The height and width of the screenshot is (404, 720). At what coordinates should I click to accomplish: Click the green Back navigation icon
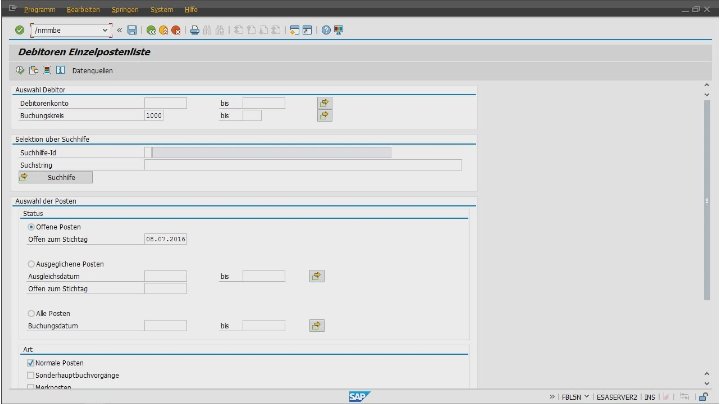pyautogui.click(x=151, y=30)
